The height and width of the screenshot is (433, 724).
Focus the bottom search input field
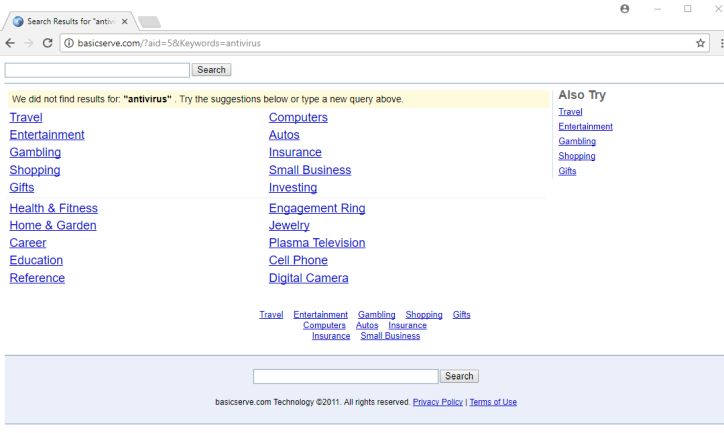point(345,376)
